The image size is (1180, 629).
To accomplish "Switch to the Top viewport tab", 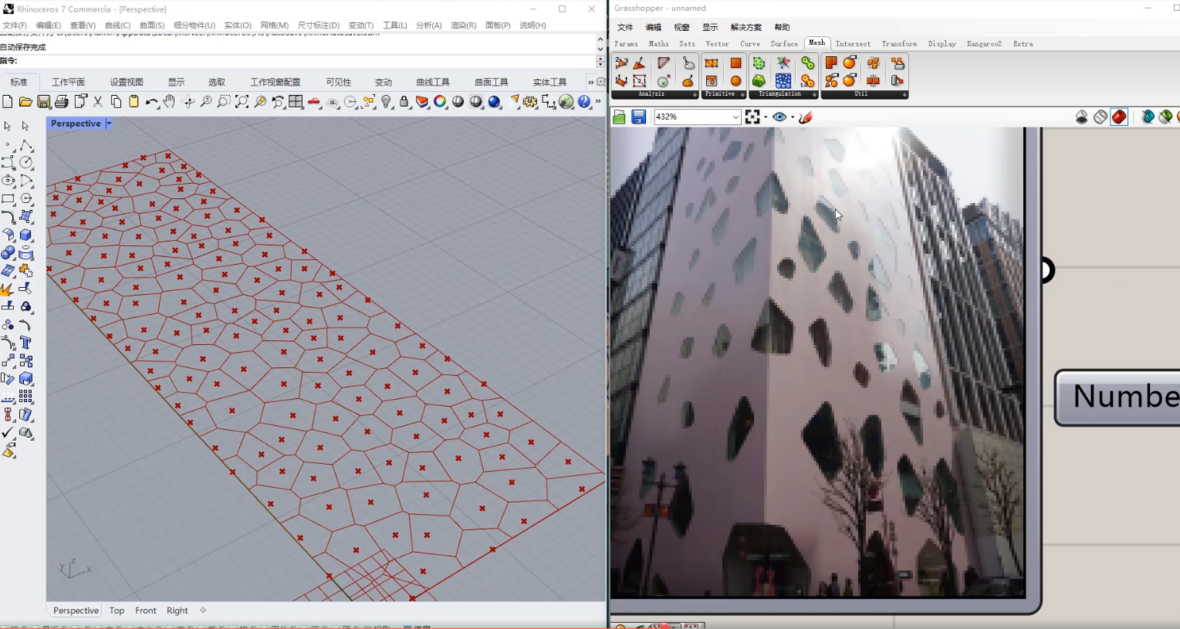I will point(117,610).
